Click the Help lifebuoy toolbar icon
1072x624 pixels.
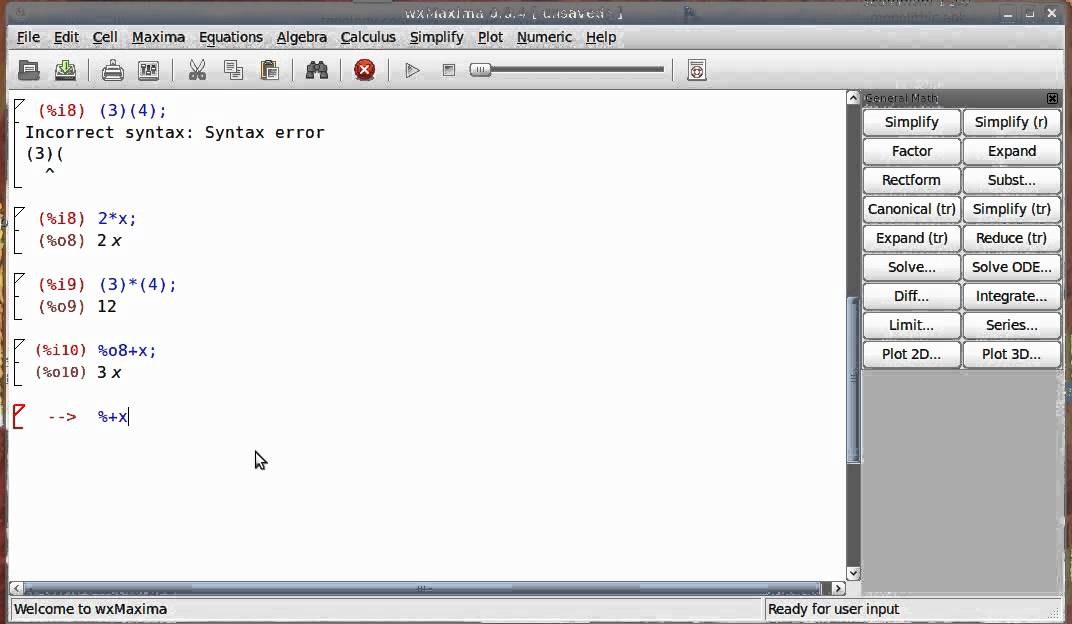697,70
